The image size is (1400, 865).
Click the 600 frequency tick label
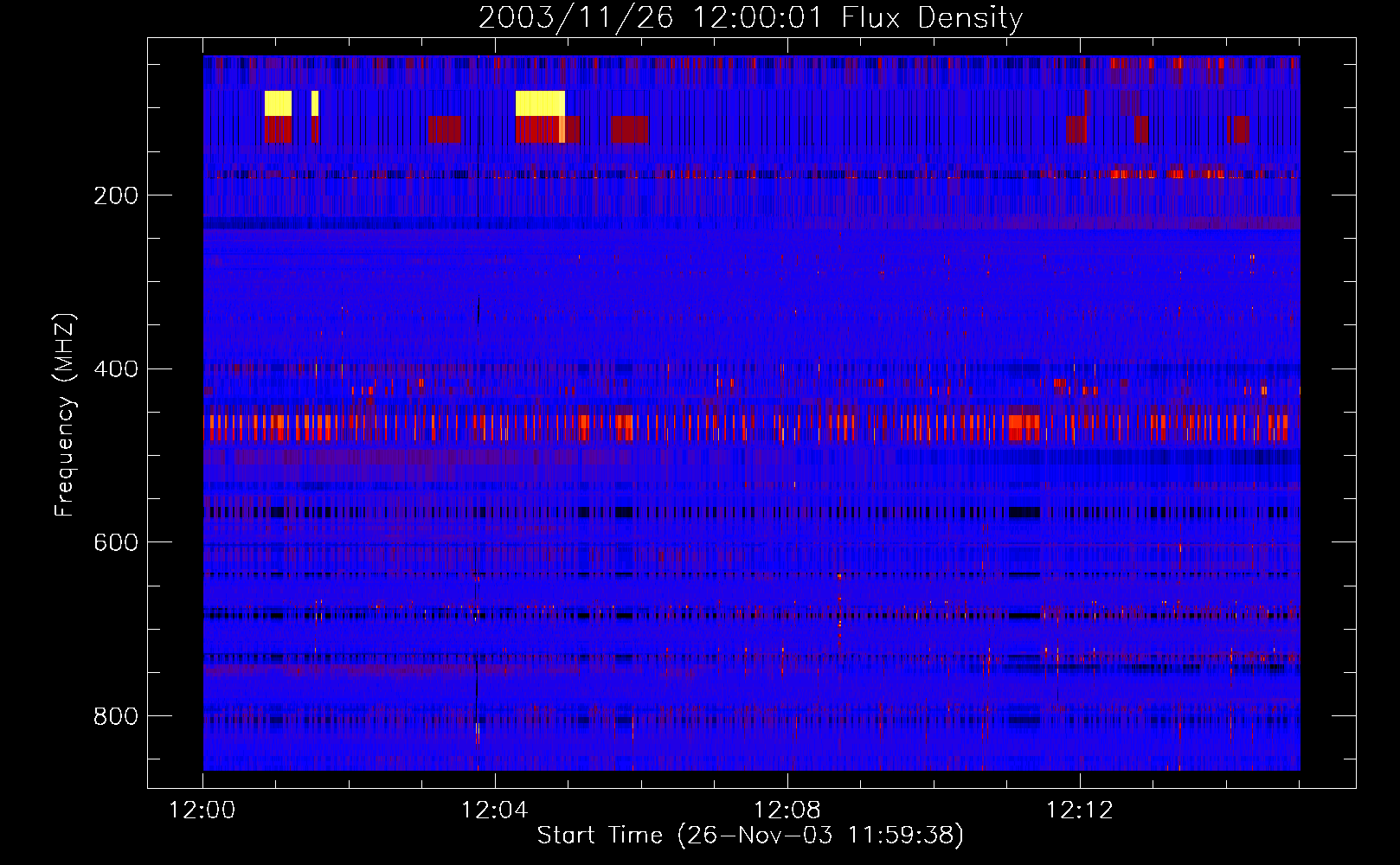(x=116, y=542)
